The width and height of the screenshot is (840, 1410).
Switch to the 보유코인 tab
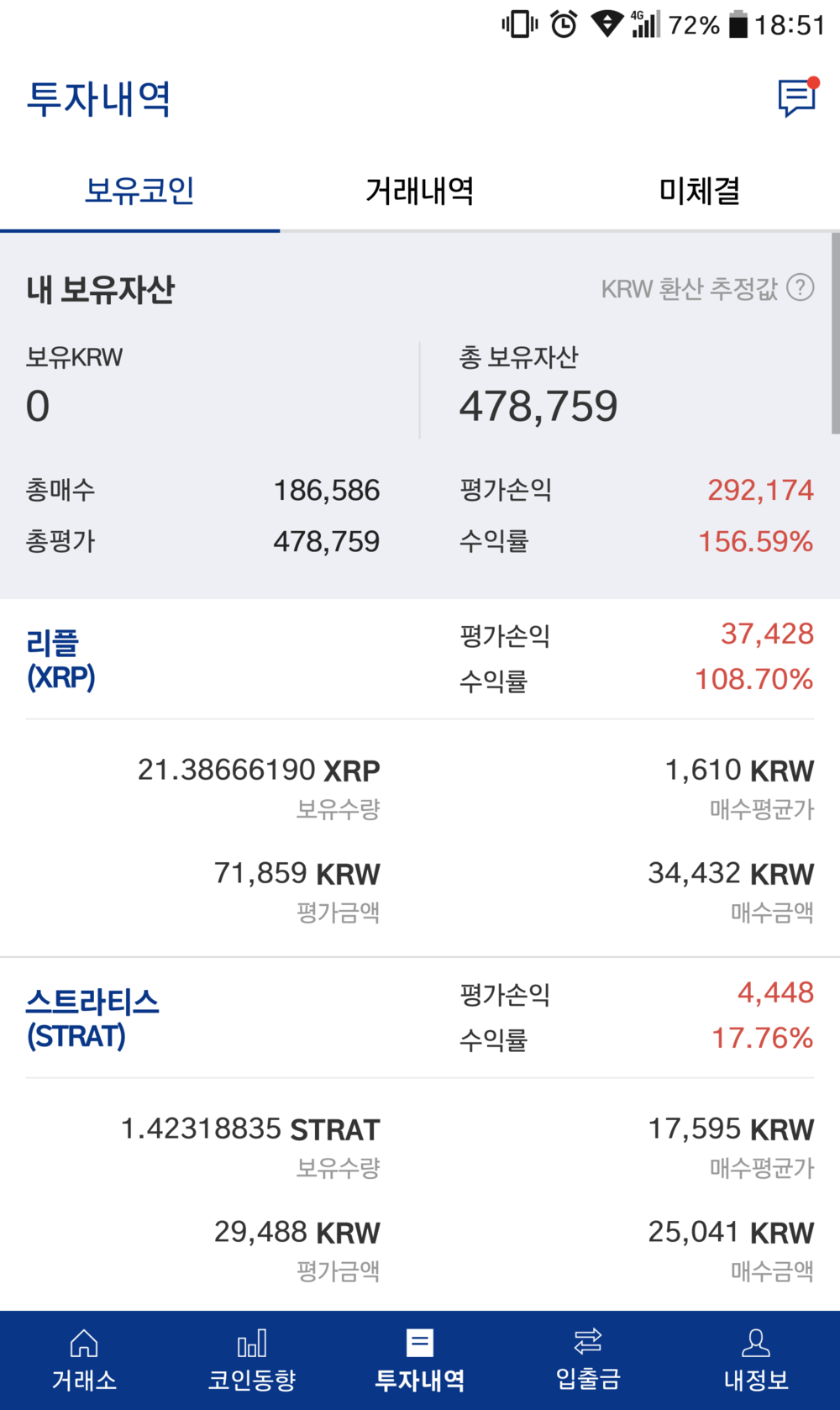(139, 191)
